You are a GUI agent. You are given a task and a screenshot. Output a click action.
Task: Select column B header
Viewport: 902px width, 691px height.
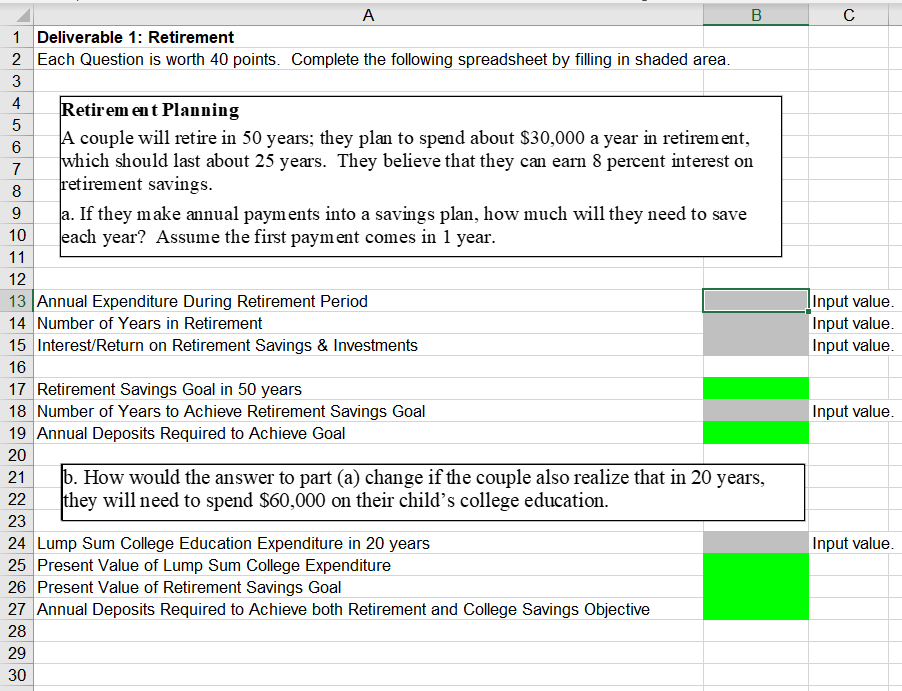[755, 14]
